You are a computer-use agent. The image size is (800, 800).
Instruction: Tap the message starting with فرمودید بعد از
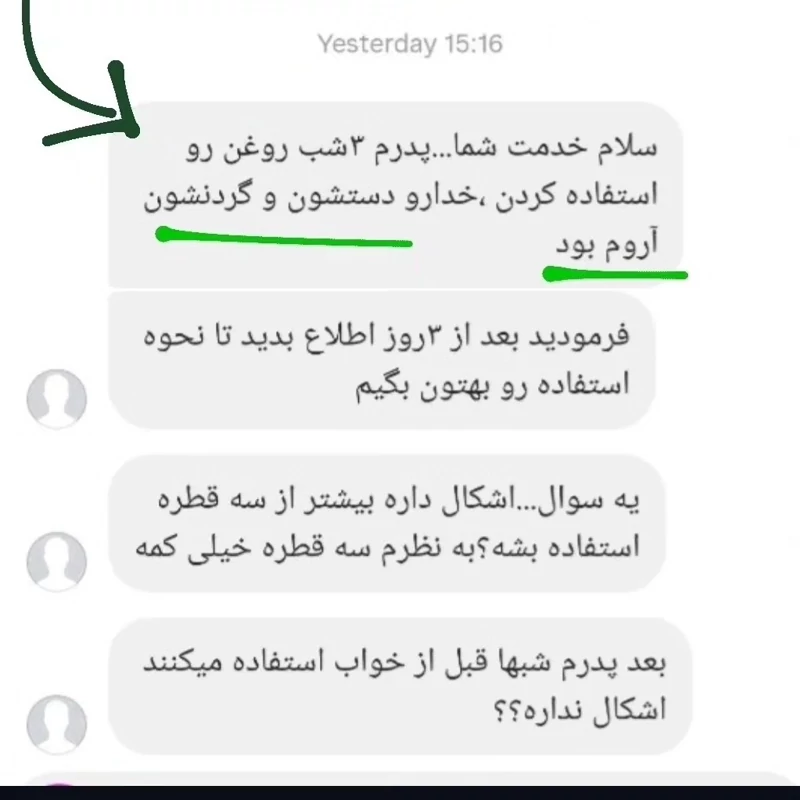pos(382,360)
